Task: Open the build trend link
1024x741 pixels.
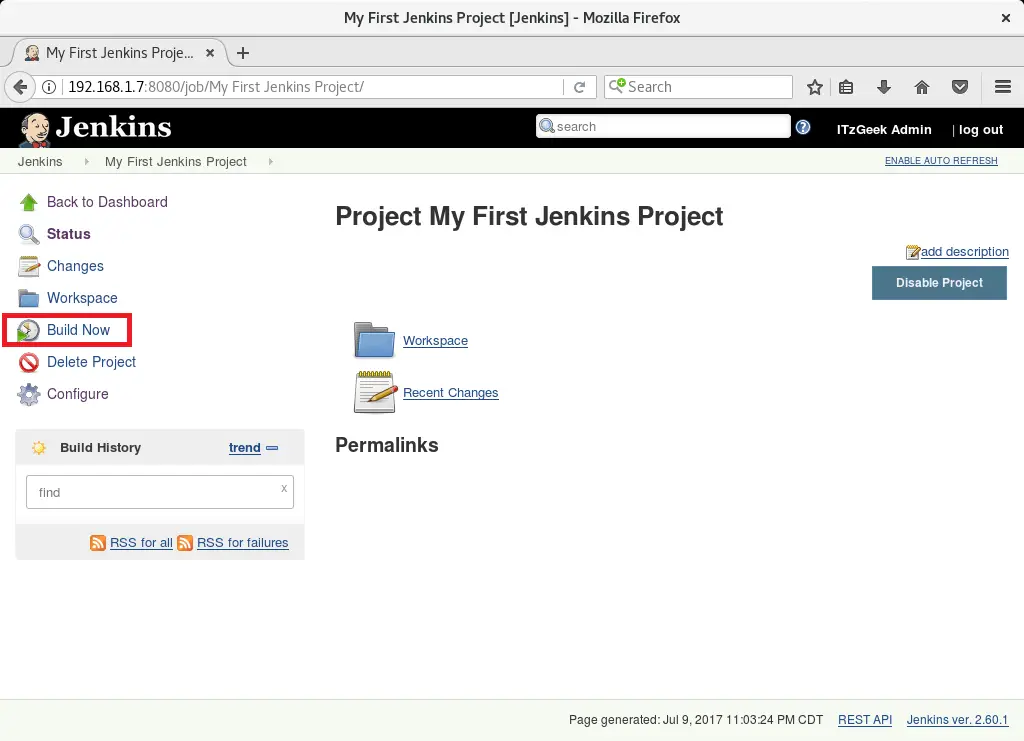Action: pyautogui.click(x=244, y=448)
